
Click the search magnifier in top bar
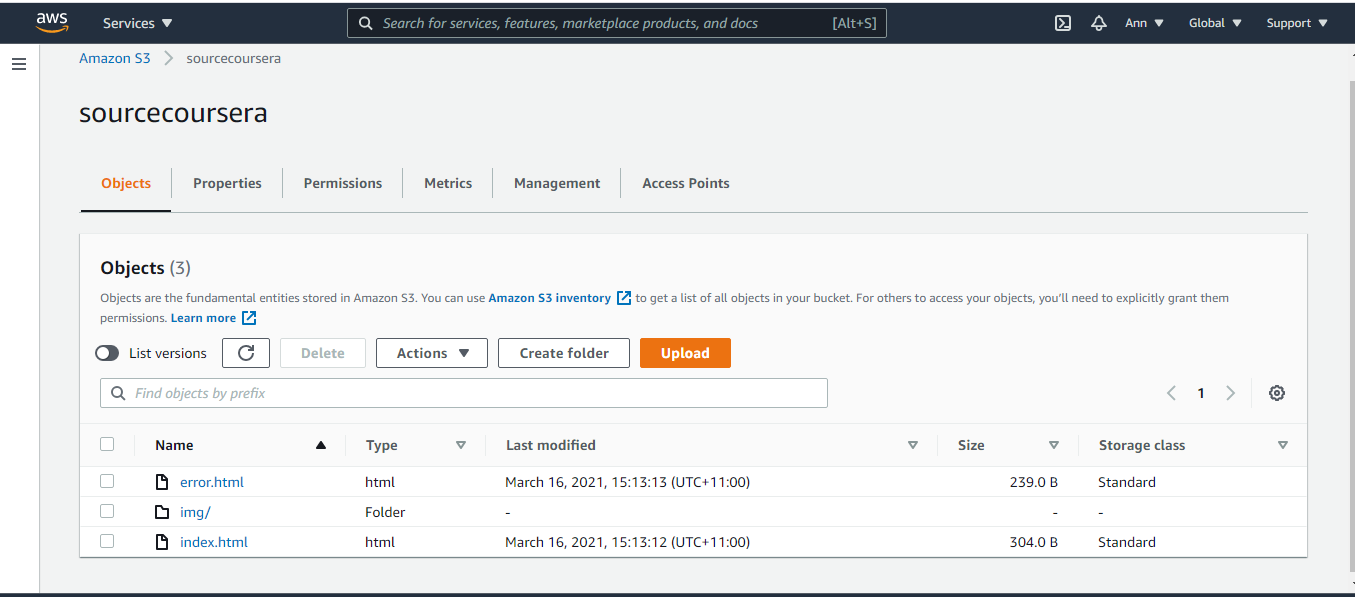point(365,23)
